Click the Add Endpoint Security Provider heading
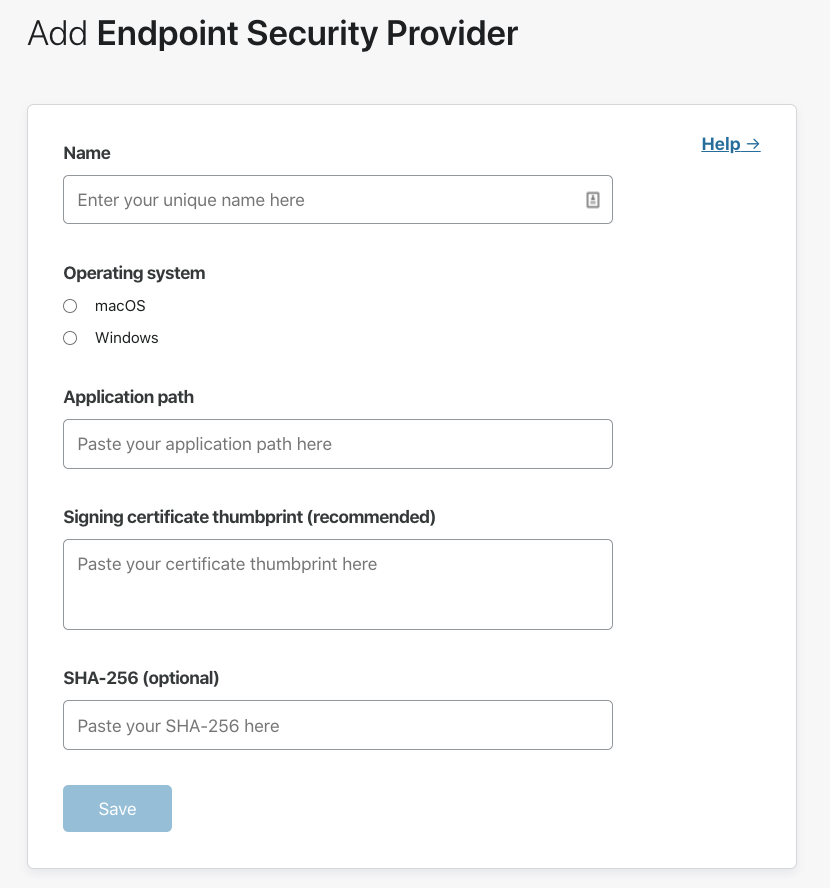 pos(273,33)
